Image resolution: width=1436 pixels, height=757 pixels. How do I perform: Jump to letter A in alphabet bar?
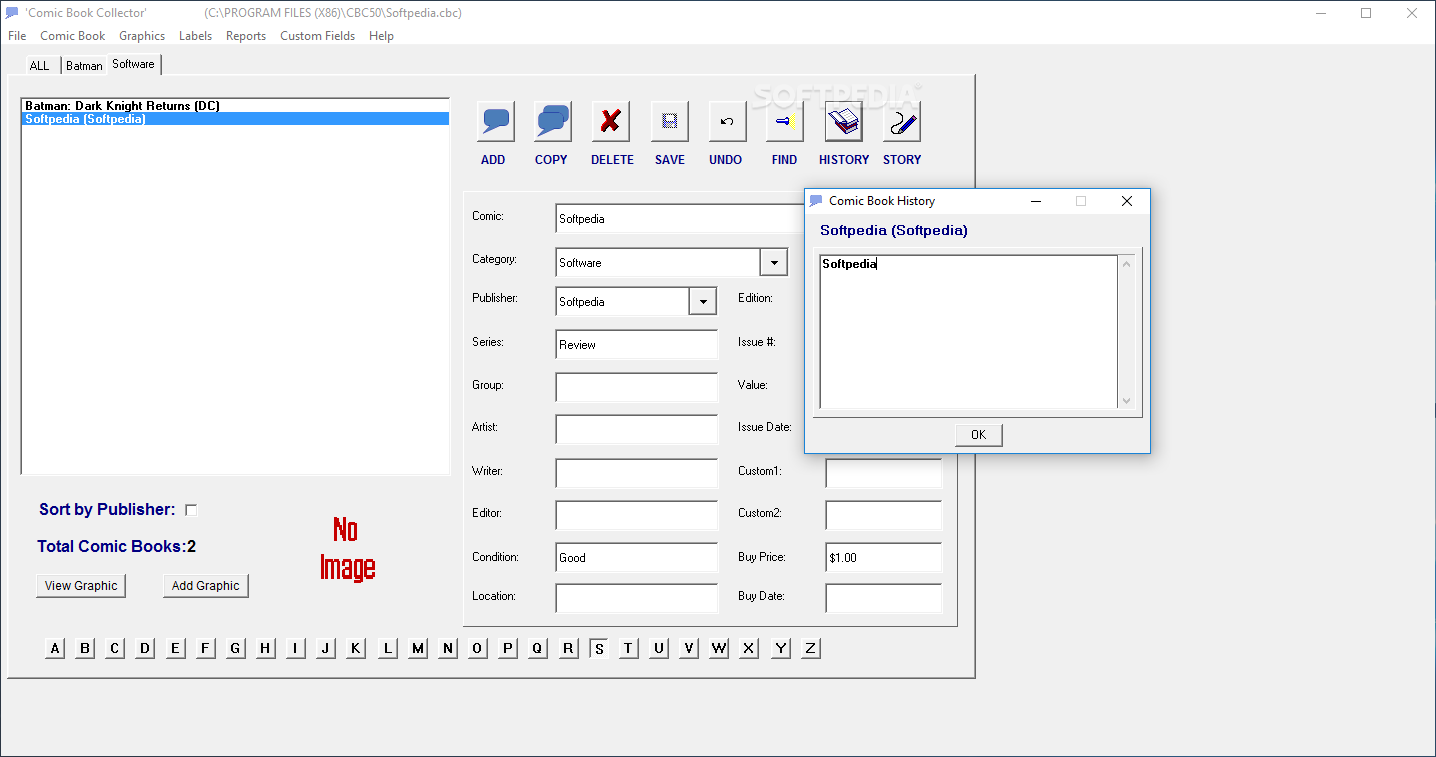(x=55, y=648)
